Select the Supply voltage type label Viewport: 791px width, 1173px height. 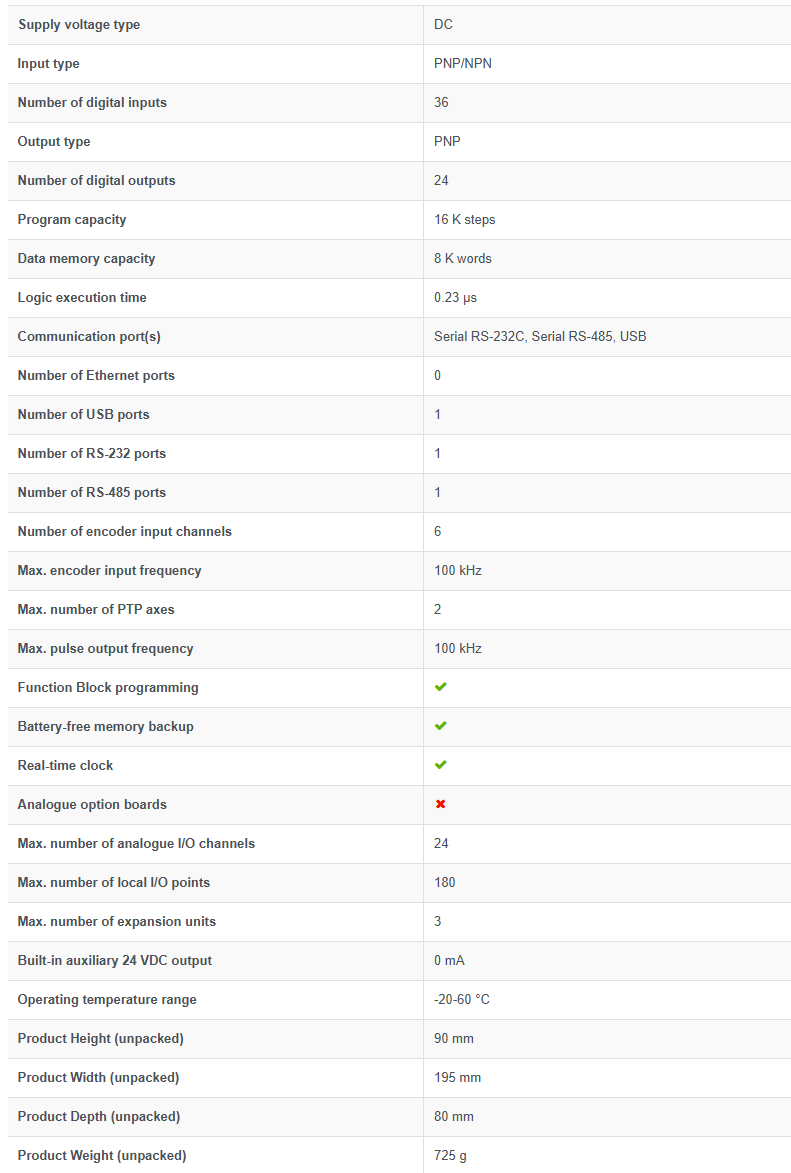pyautogui.click(x=79, y=25)
